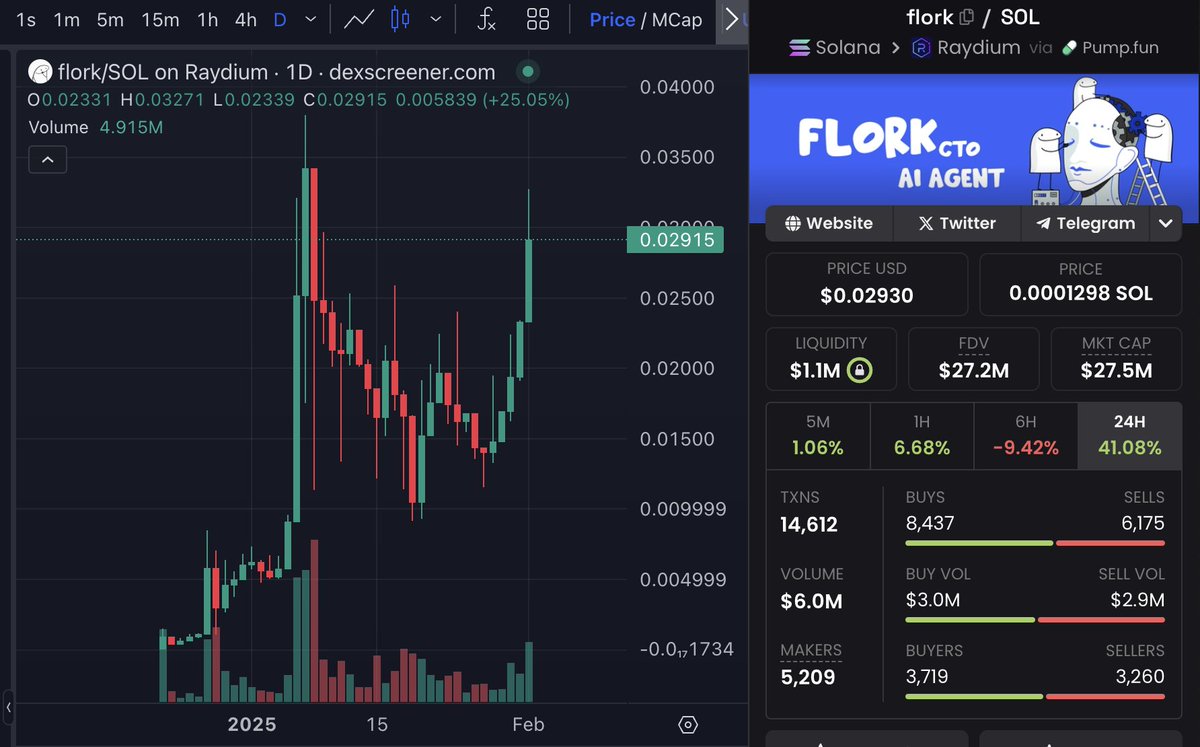1200x747 pixels.
Task: Select the 5m timeframe
Action: tap(110, 19)
